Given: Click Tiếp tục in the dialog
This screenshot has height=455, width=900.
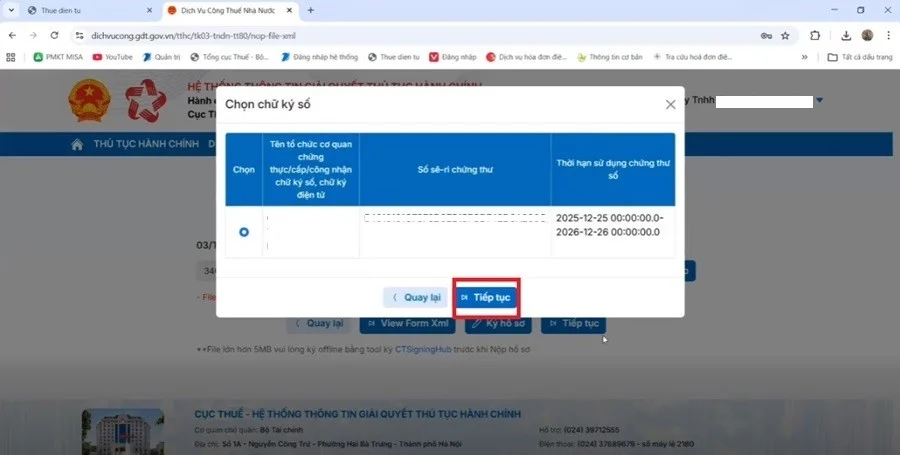Looking at the screenshot, I should [x=485, y=297].
